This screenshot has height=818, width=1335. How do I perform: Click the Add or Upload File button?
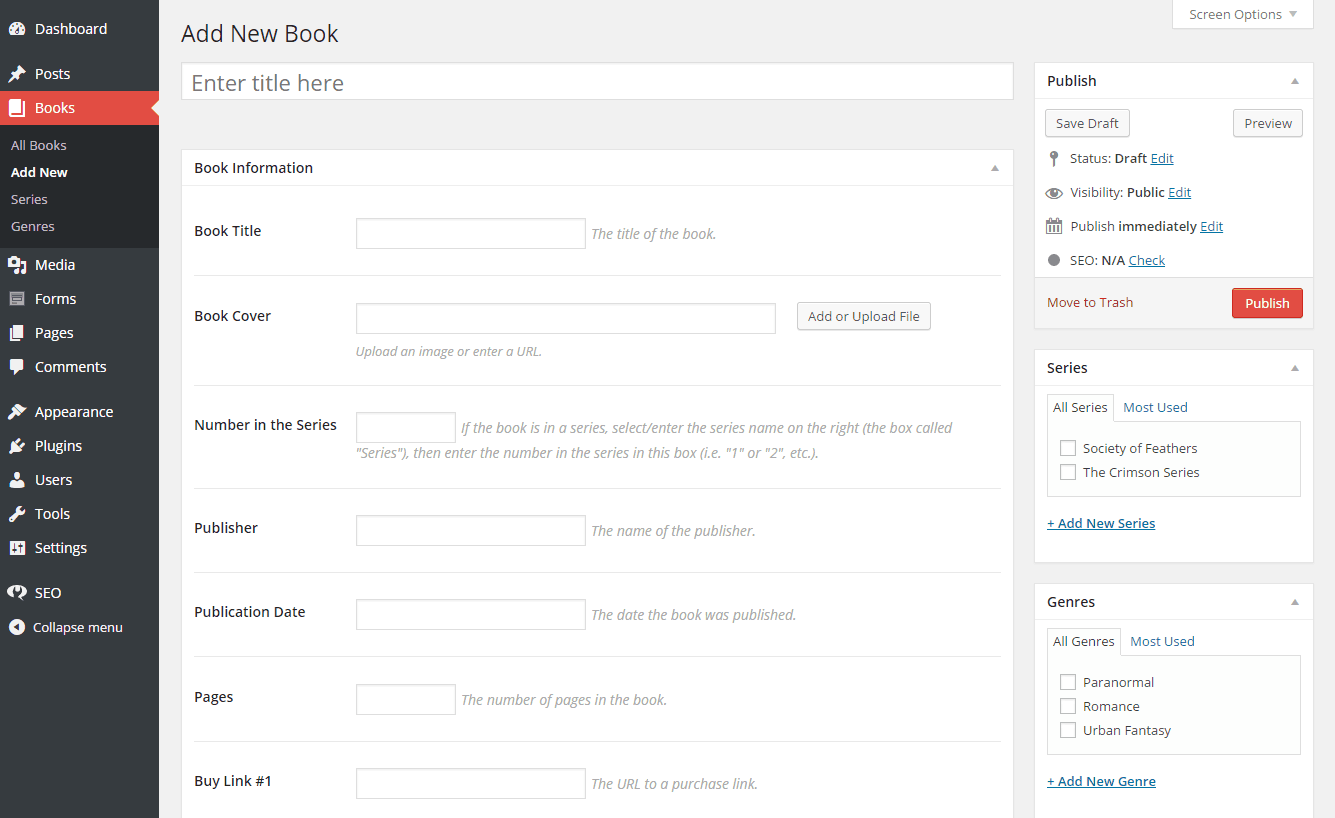(x=863, y=316)
